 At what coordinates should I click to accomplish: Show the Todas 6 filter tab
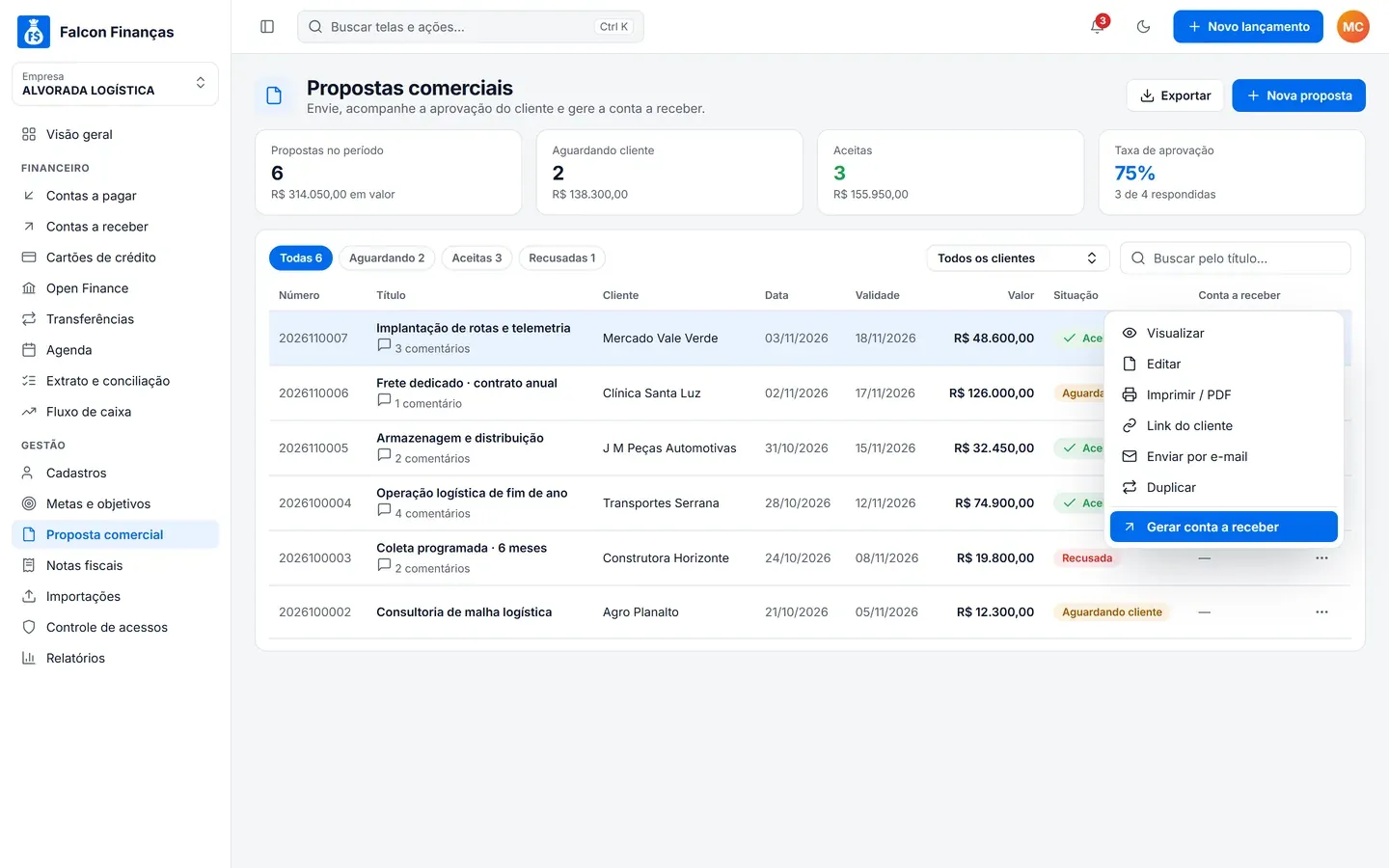point(301,258)
